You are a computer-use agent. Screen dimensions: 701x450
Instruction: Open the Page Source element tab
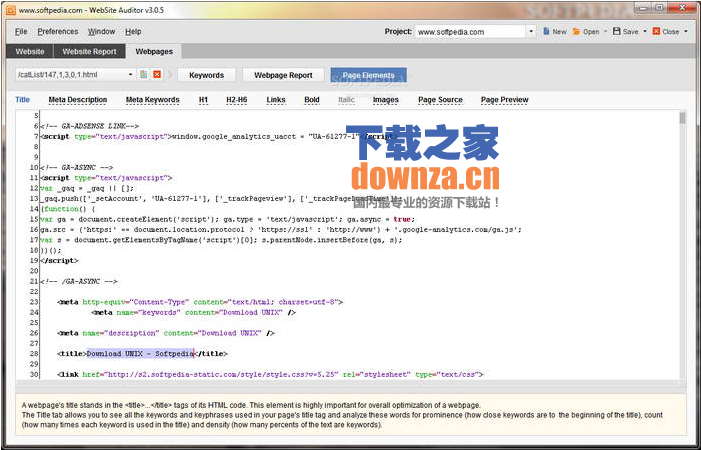pyautogui.click(x=440, y=100)
